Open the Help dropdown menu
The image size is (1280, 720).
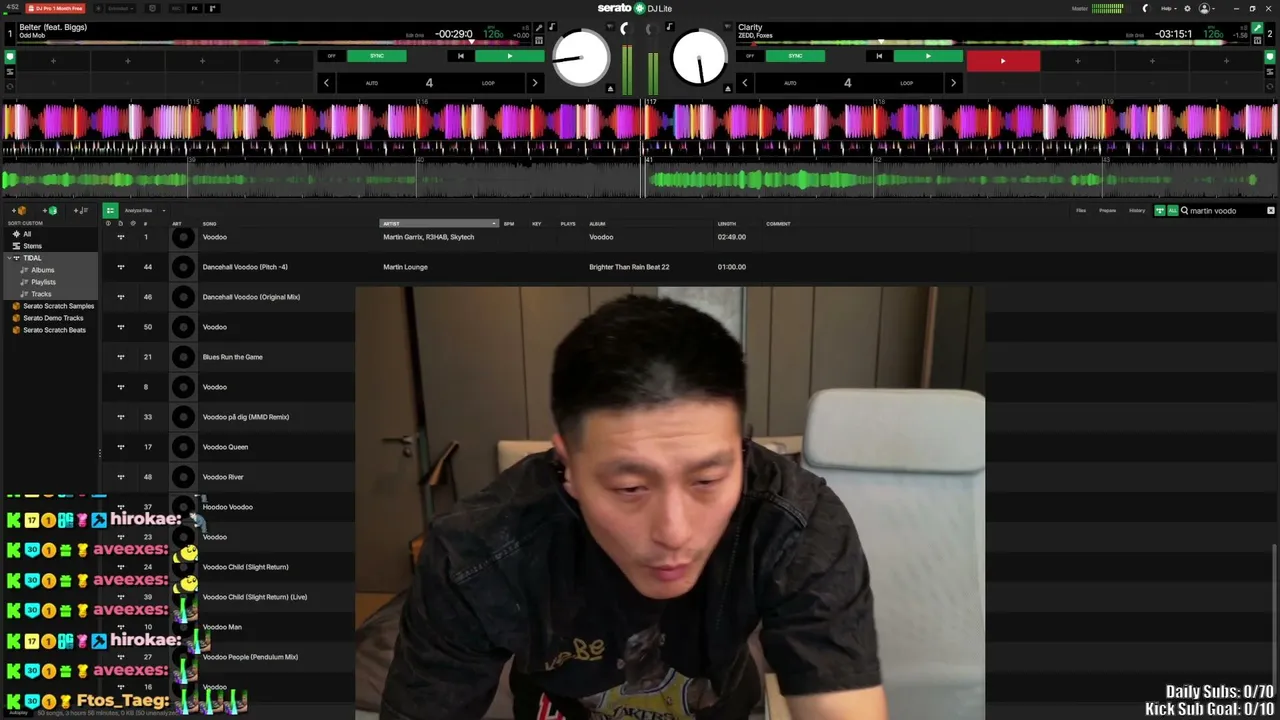(x=1168, y=8)
